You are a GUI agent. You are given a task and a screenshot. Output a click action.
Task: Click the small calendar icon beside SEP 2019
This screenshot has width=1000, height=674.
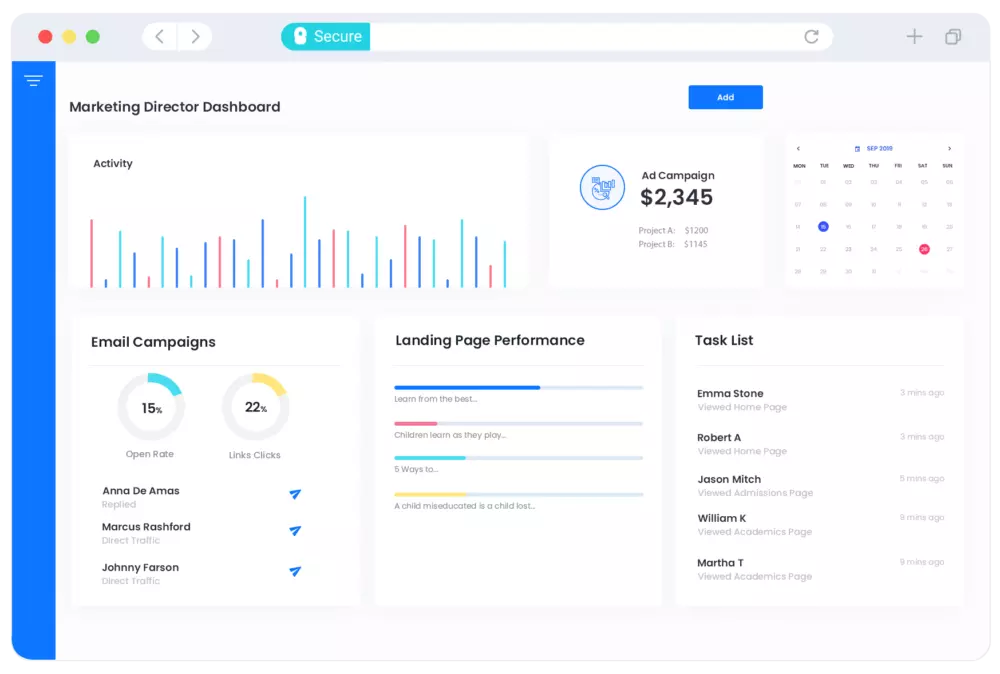858,149
